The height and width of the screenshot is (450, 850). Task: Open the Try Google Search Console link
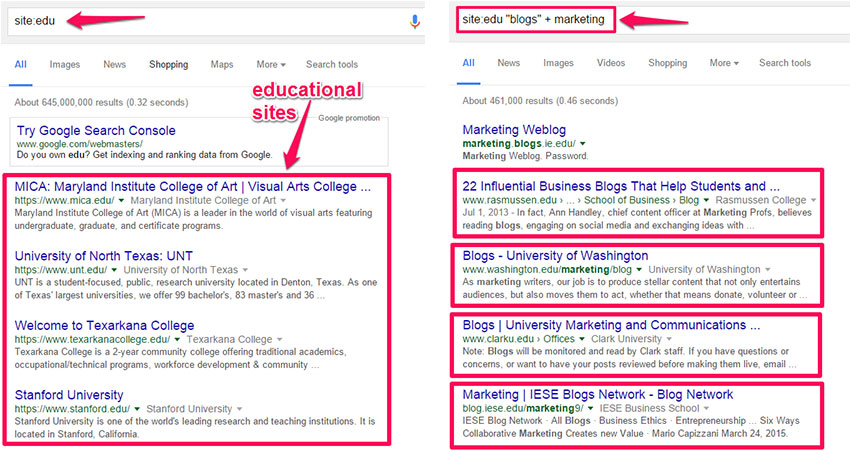96,131
